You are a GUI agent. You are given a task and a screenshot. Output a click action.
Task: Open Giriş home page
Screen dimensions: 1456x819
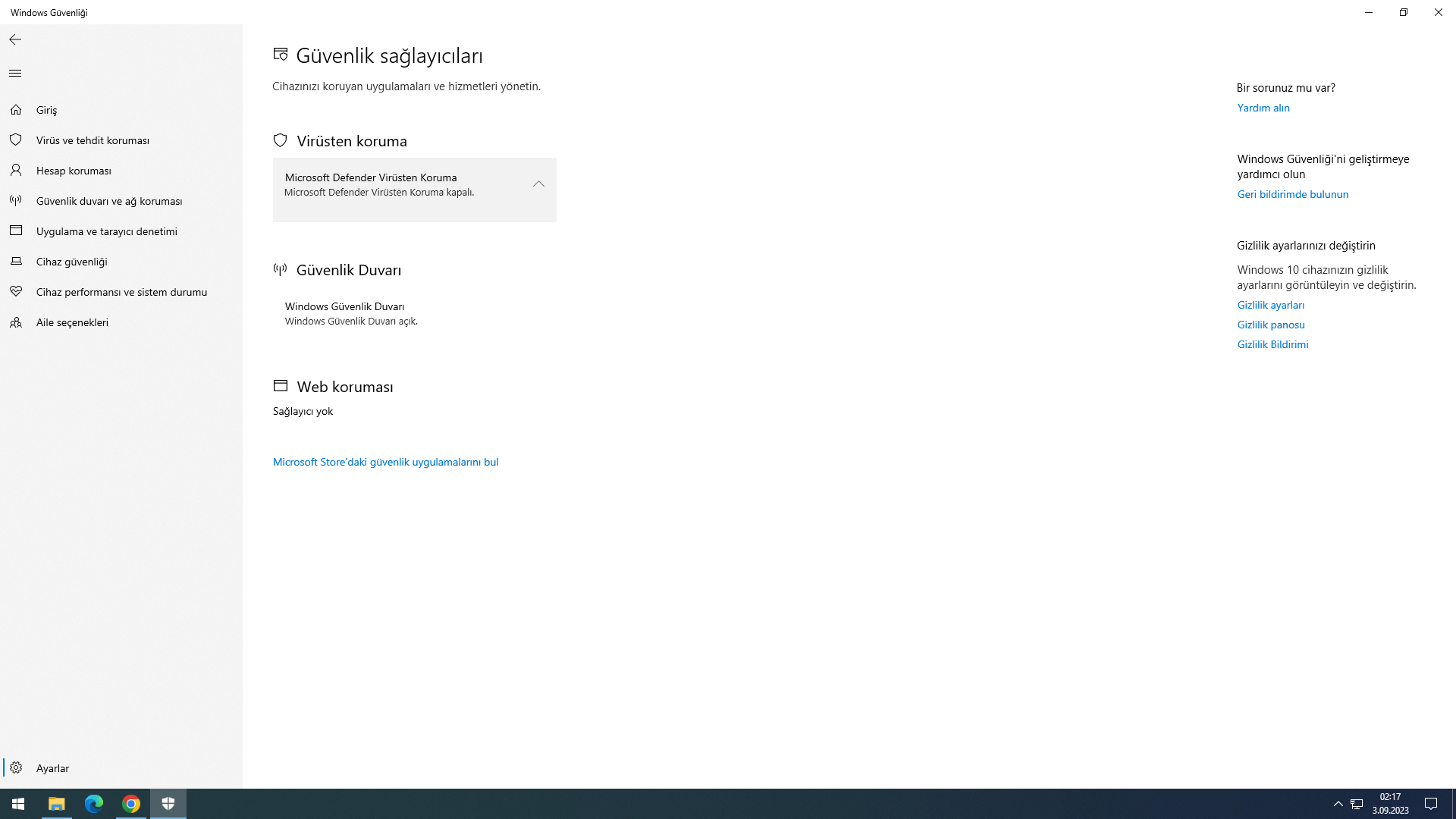pyautogui.click(x=46, y=110)
